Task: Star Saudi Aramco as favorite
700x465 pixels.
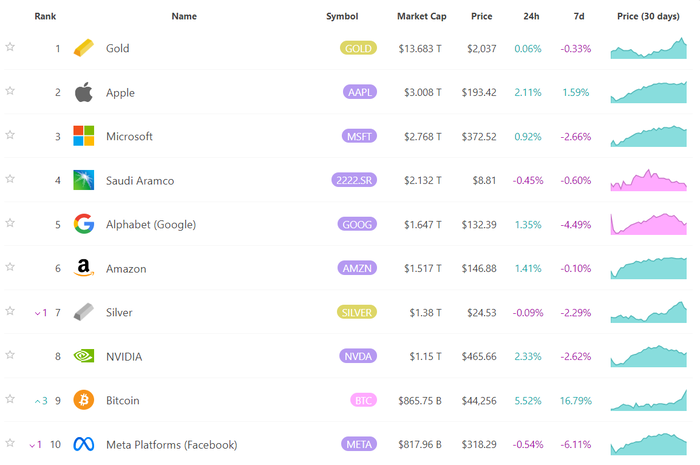Action: click(10, 179)
